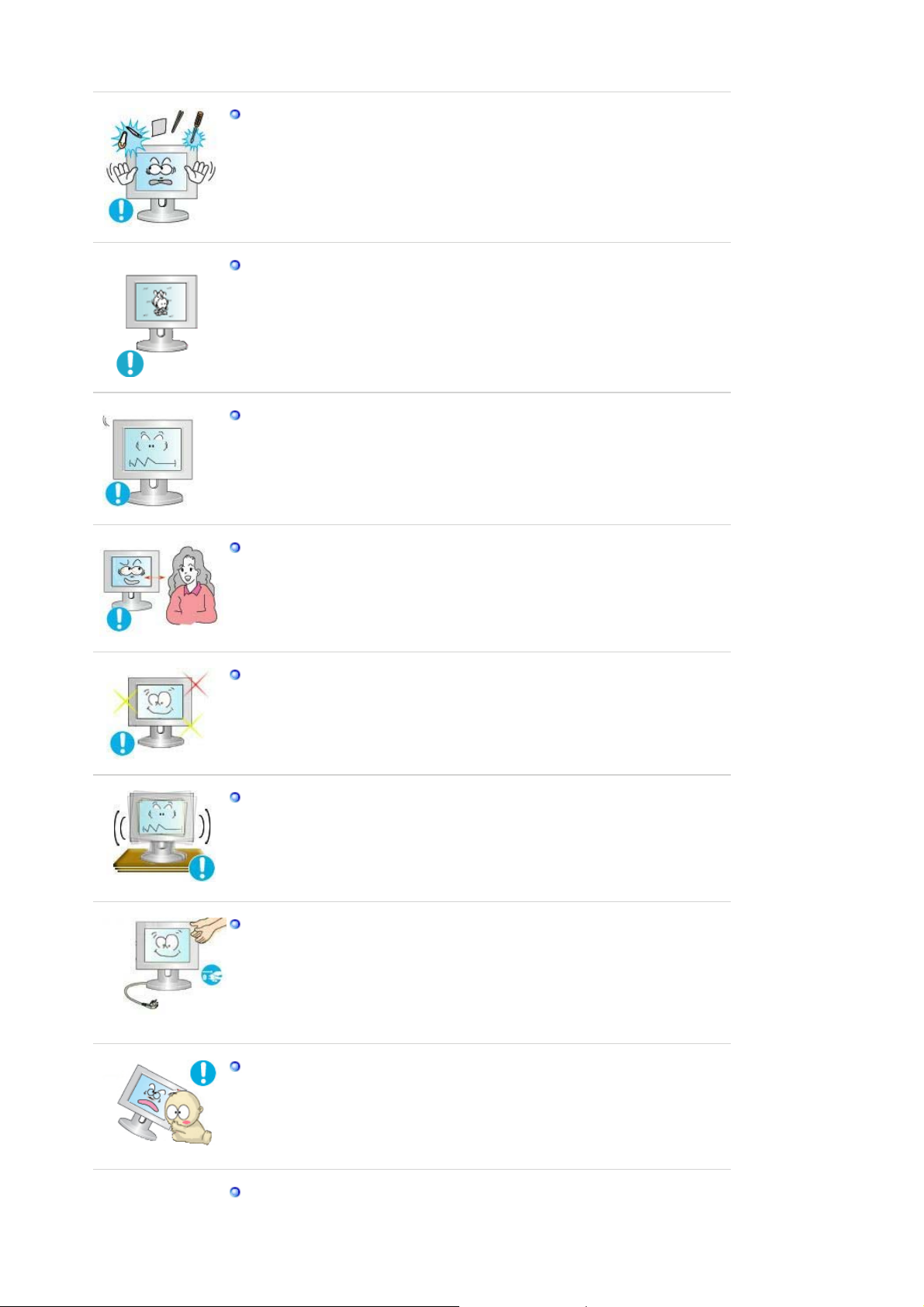924x1307 pixels.
Task: Select the blue bullet beside the rabbit-screen monitor
Action: tap(236, 265)
